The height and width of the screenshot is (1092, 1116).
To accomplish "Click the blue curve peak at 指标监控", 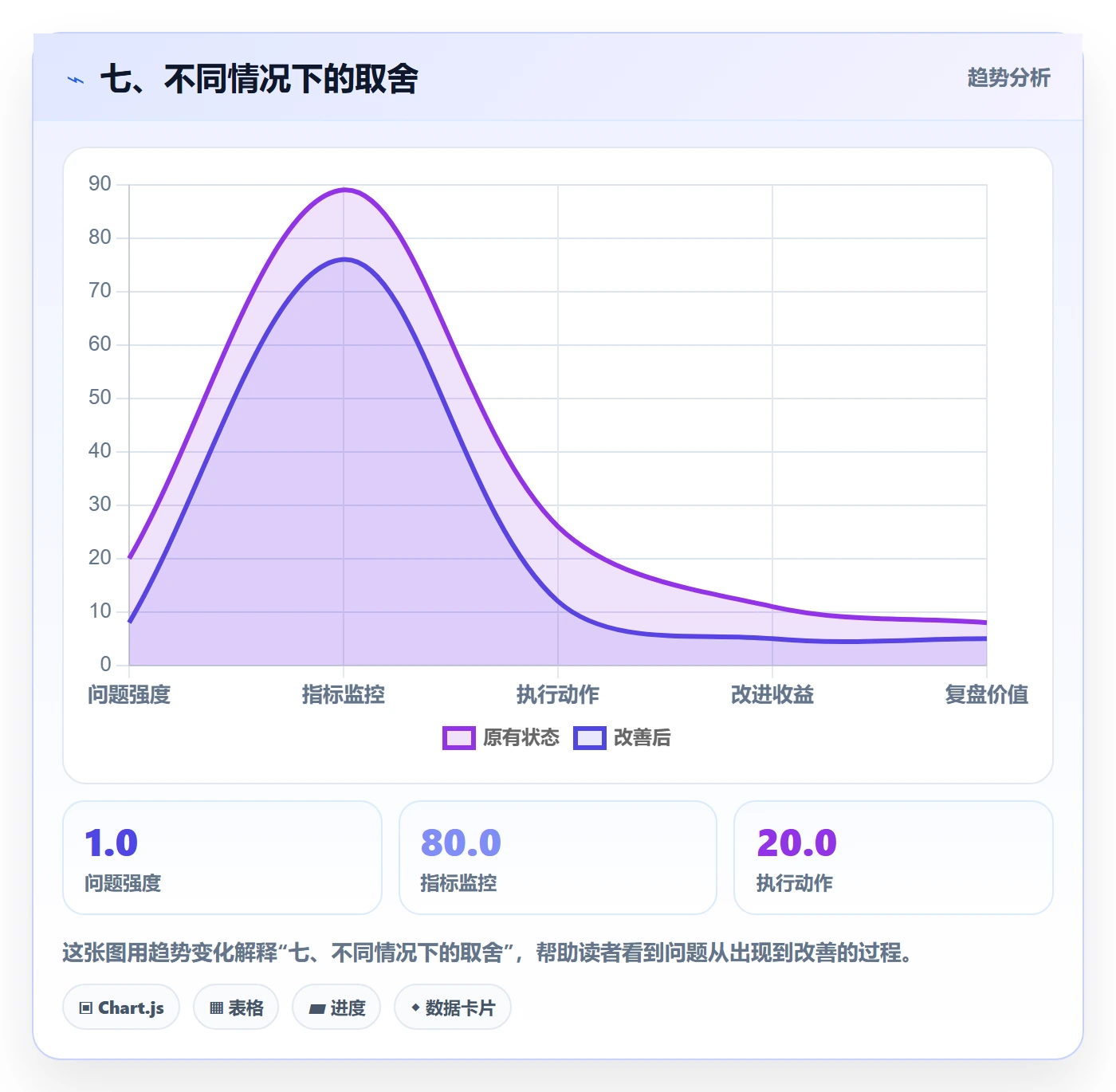I will 344,259.
